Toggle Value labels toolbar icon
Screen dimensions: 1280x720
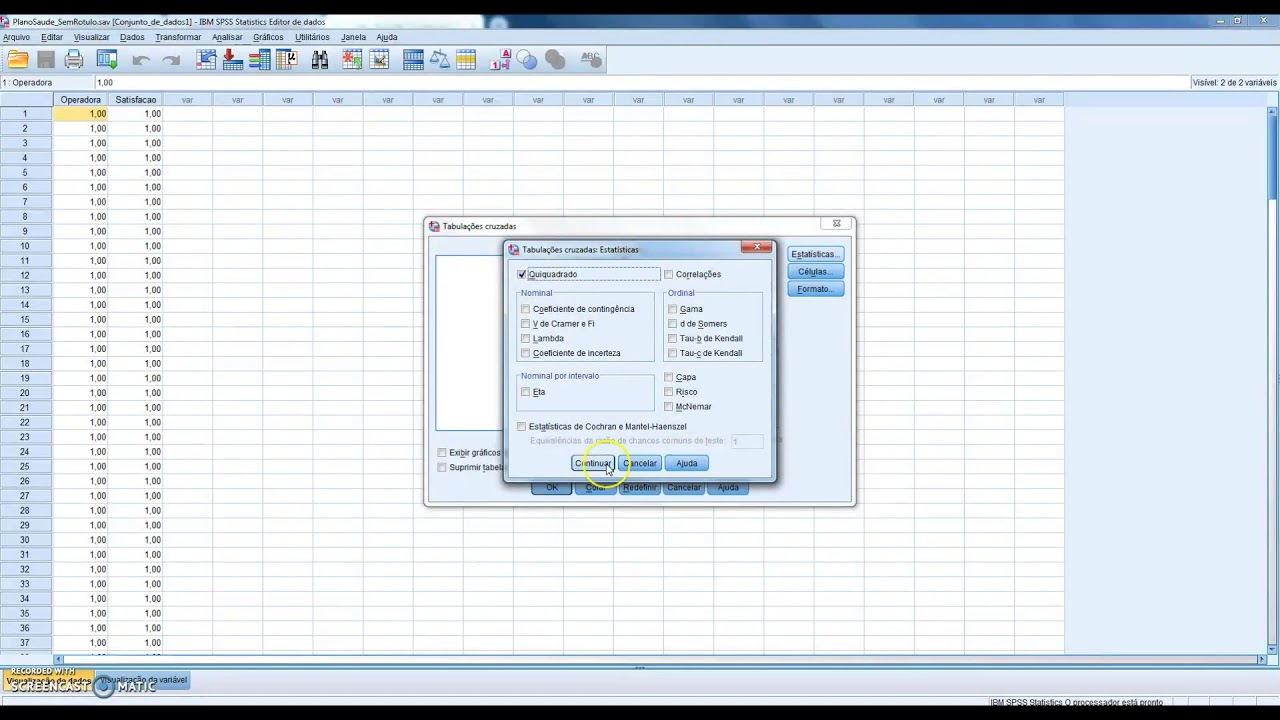[501, 60]
